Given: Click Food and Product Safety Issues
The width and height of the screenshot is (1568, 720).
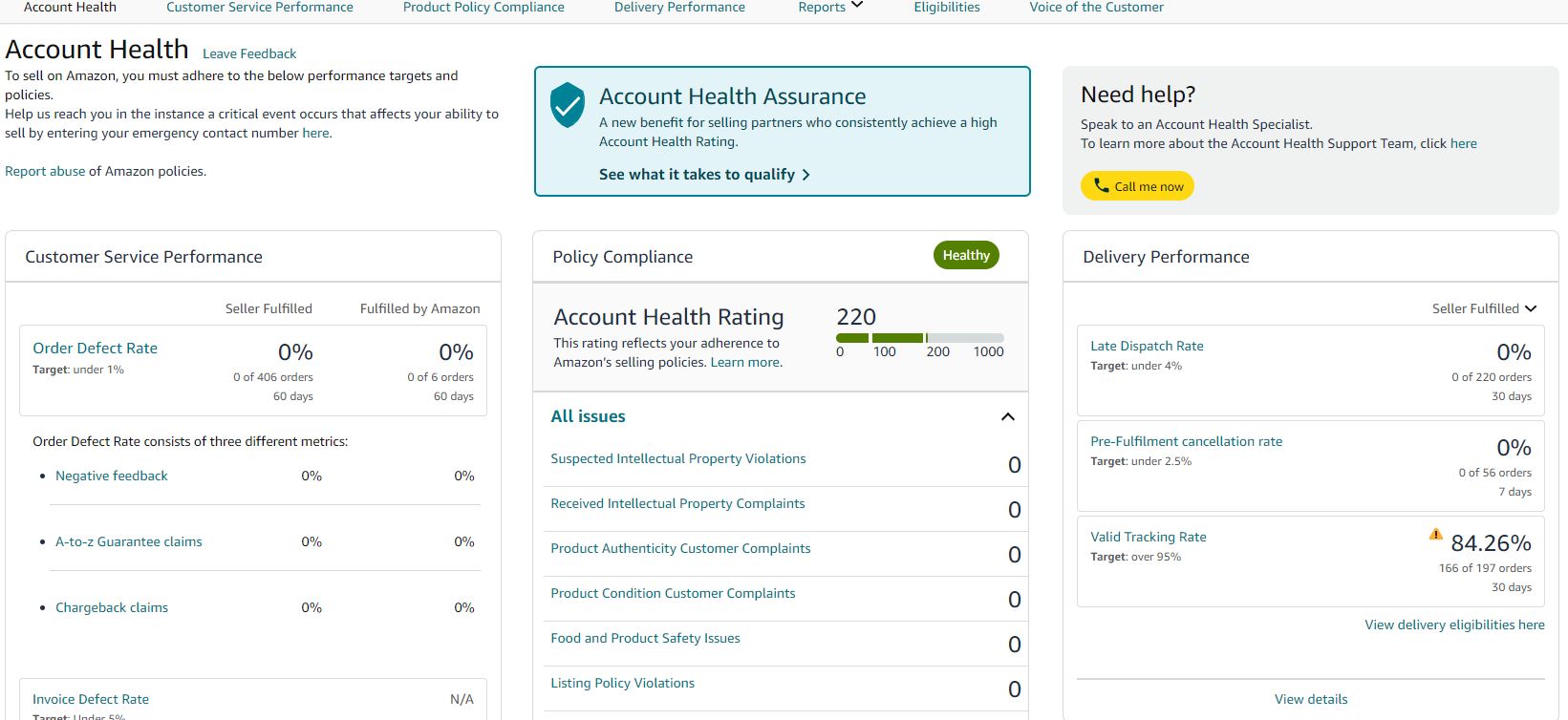Looking at the screenshot, I should (645, 638).
